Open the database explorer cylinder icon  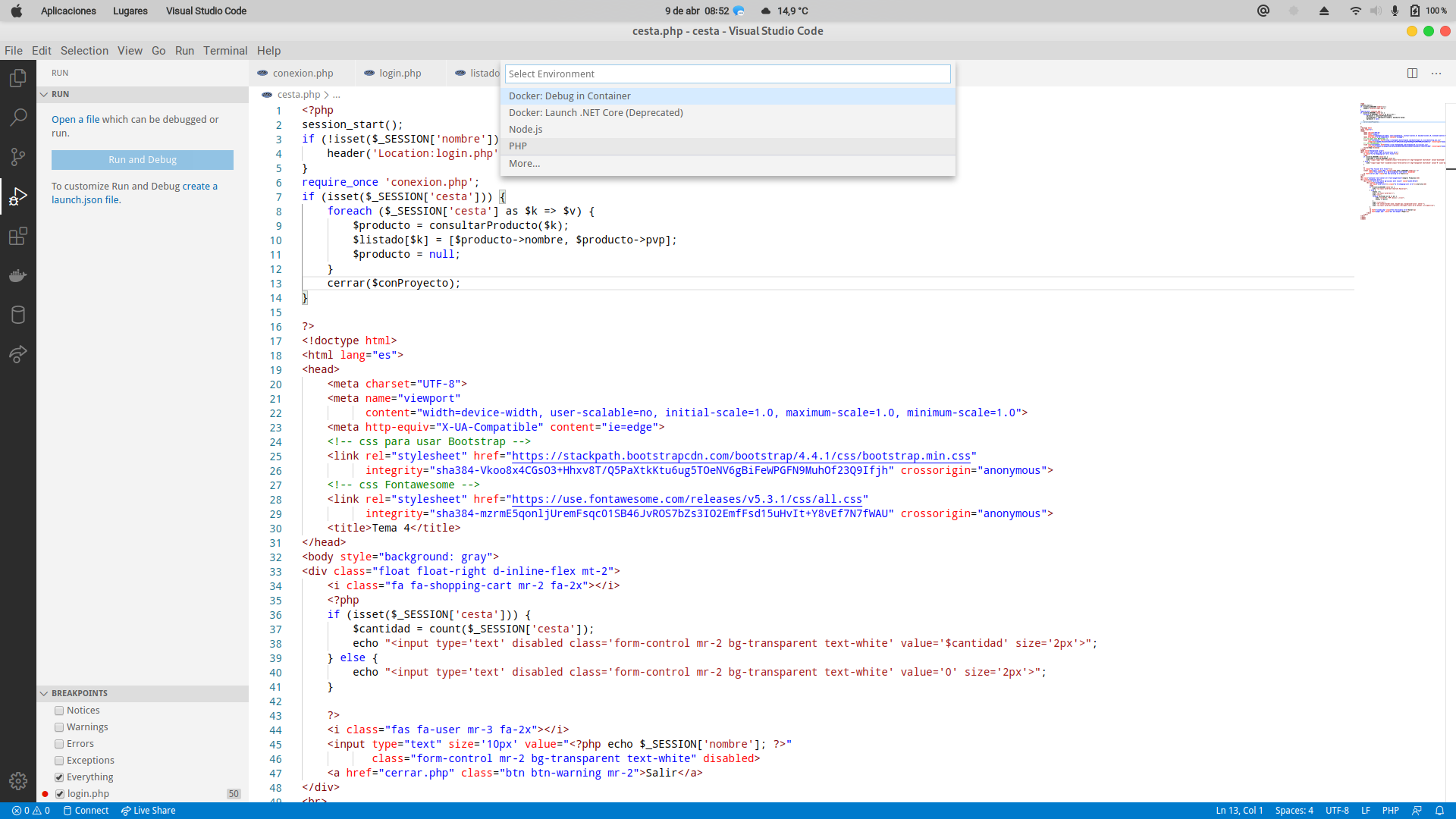(18, 315)
